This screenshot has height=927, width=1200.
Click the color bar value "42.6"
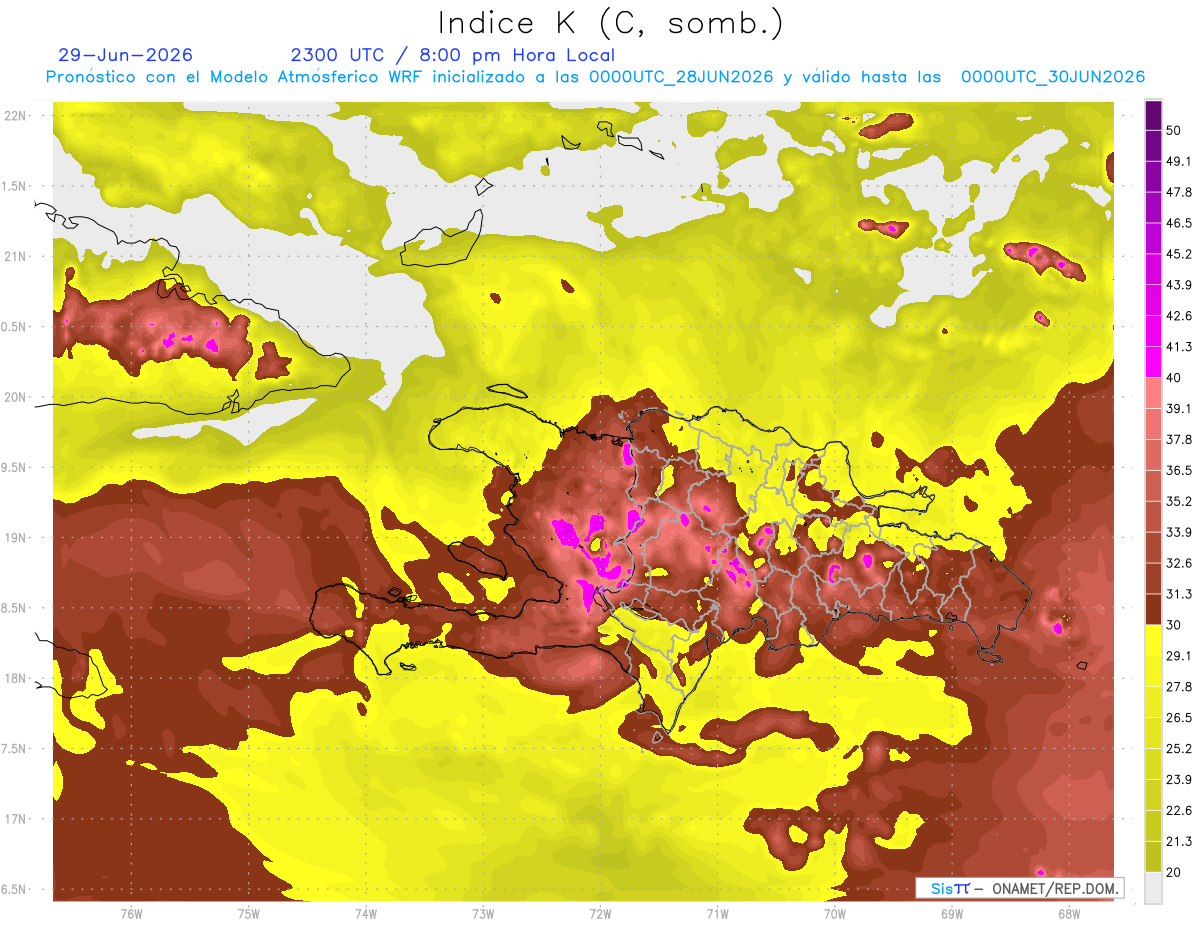1180,316
